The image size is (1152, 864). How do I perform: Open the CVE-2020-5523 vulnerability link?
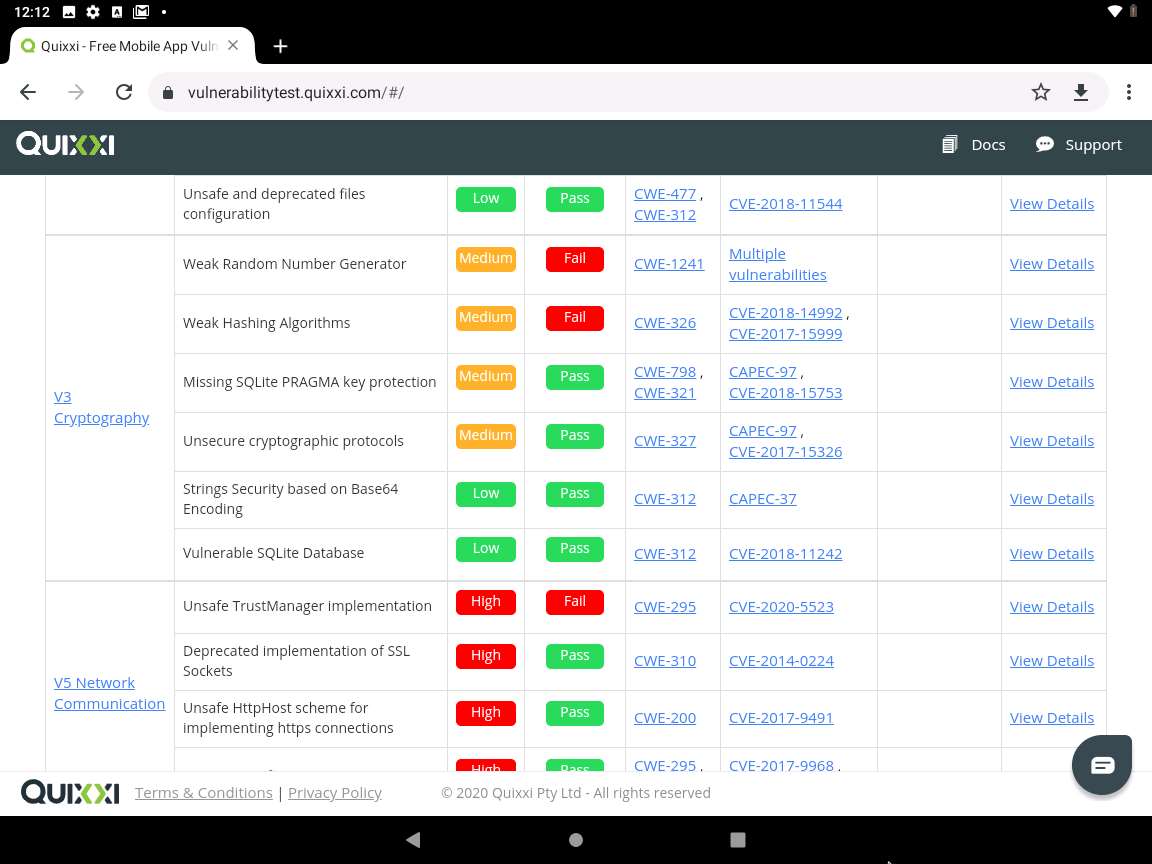point(781,606)
